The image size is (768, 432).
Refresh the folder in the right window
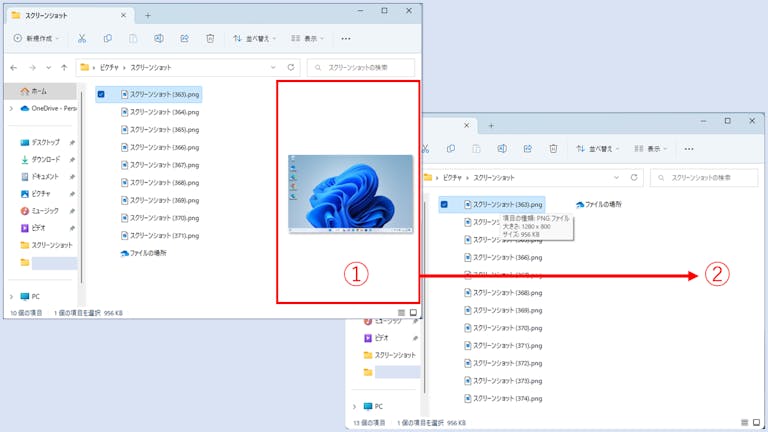pos(634,178)
